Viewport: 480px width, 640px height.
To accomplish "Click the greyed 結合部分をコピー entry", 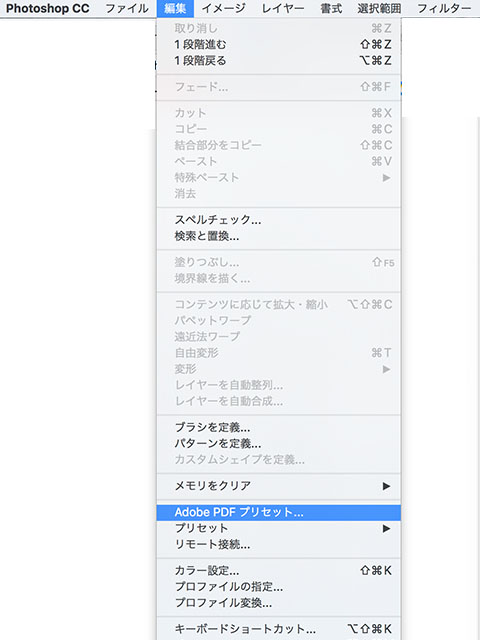I will coord(279,145).
